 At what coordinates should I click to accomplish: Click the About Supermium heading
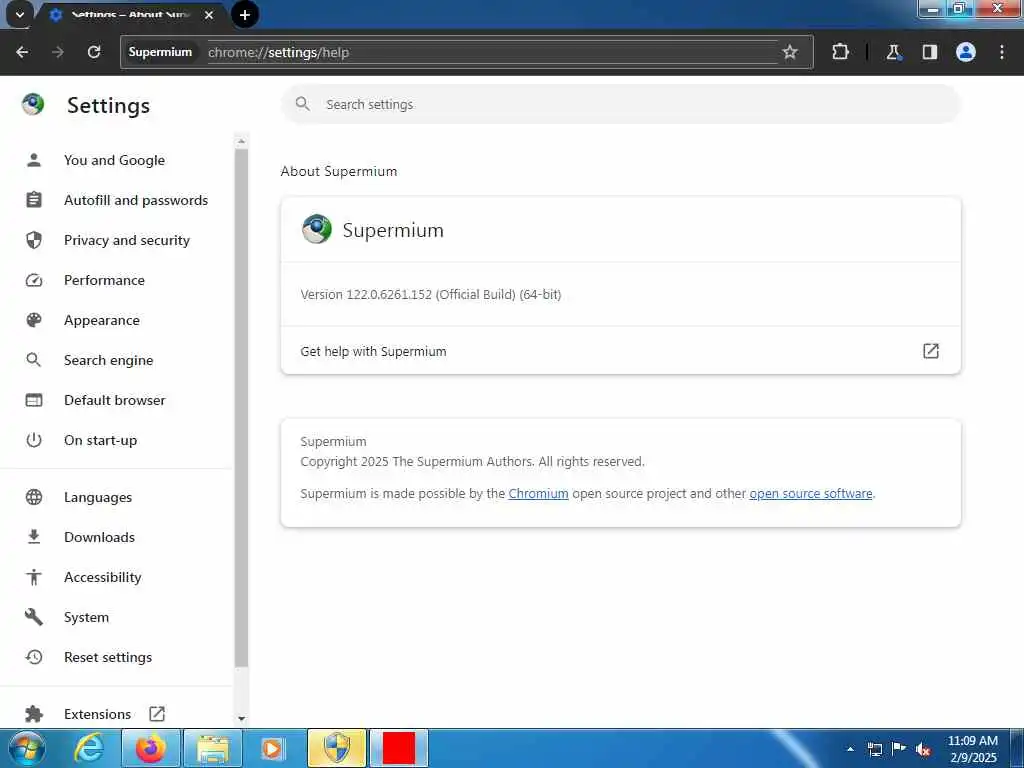pyautogui.click(x=339, y=171)
